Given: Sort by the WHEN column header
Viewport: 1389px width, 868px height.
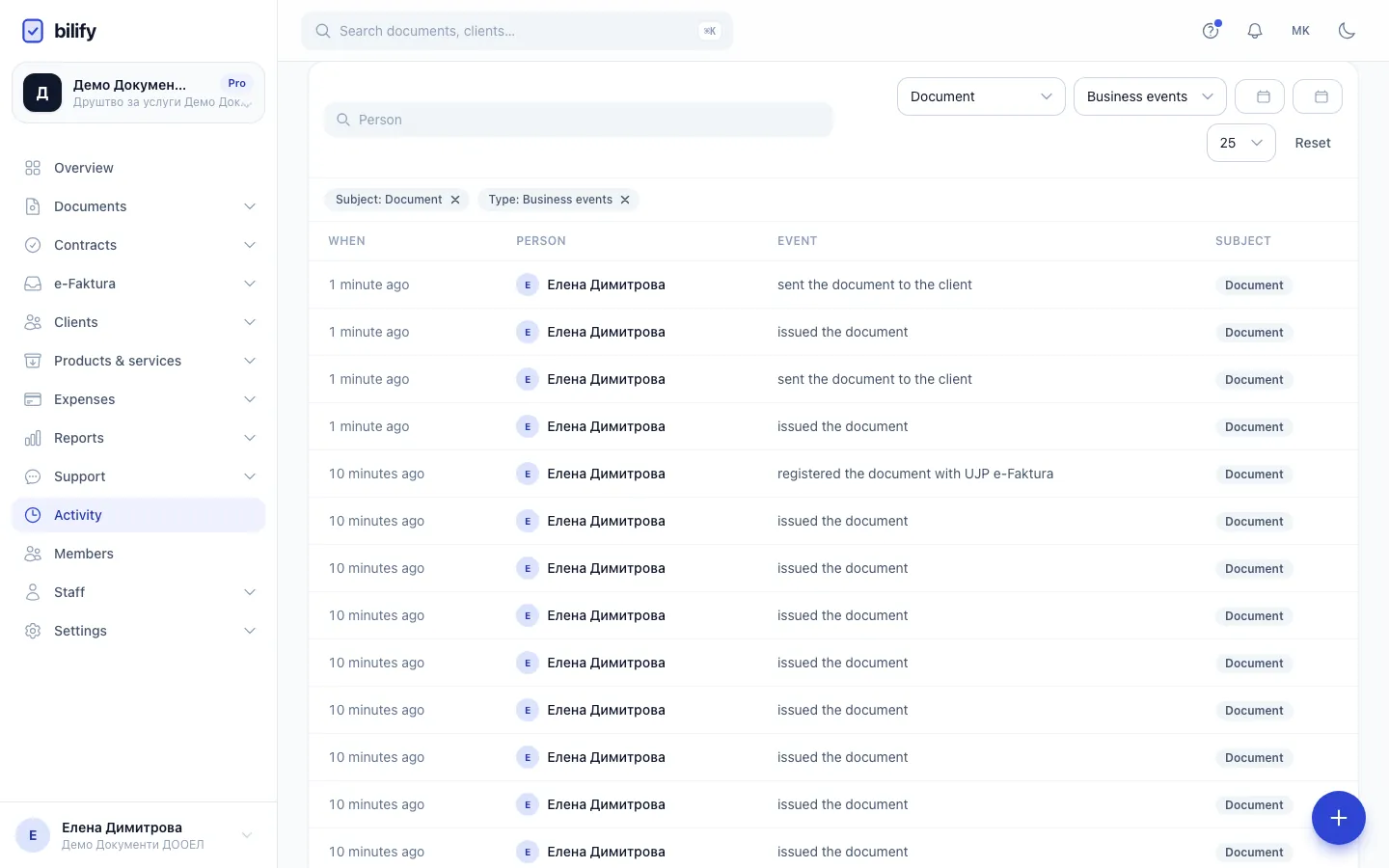Looking at the screenshot, I should 347,241.
